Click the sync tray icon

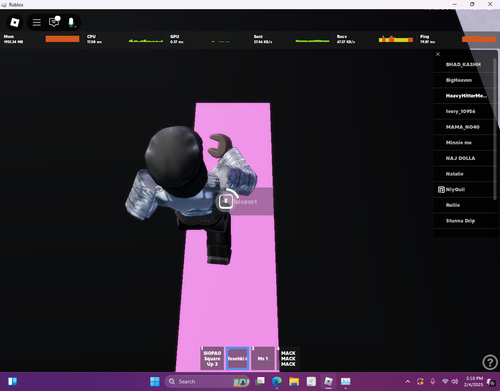(x=420, y=381)
